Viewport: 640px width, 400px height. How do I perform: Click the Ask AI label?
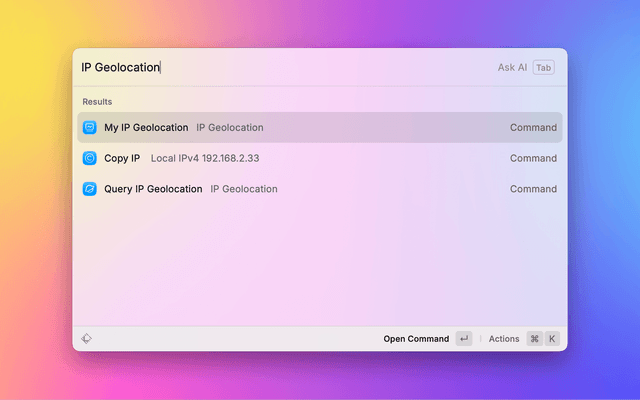(512, 68)
